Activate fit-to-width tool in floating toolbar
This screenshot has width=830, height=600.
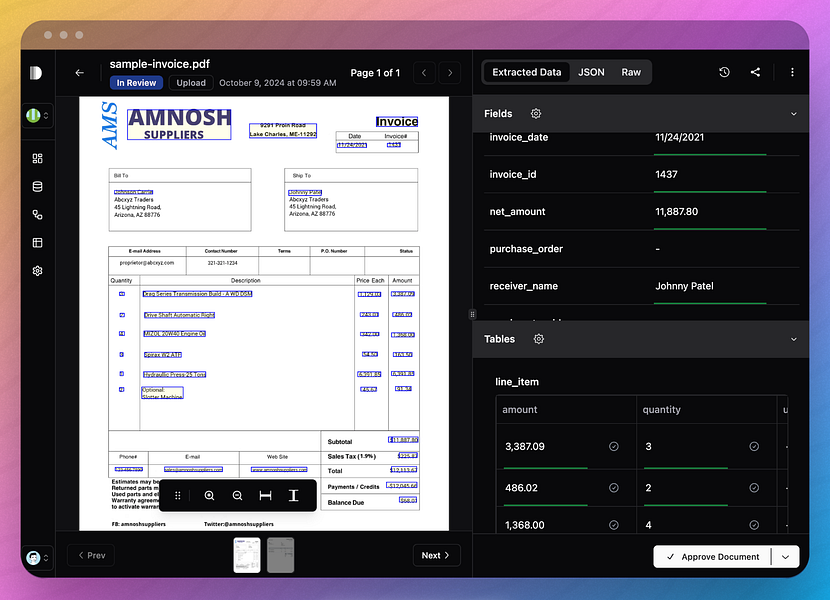point(265,495)
